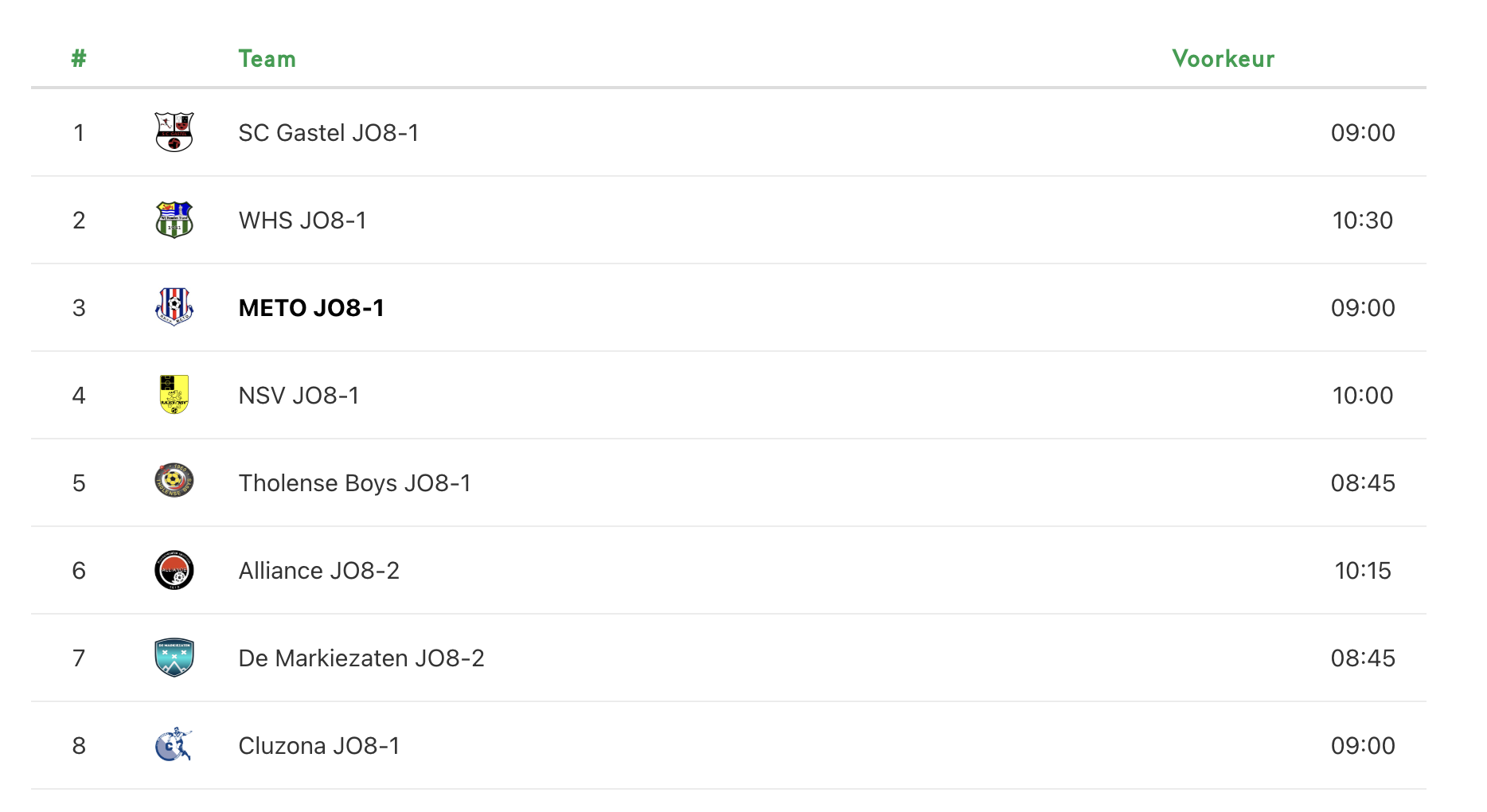
Task: Select the bold METO JO8-1 team name
Action: (x=311, y=308)
